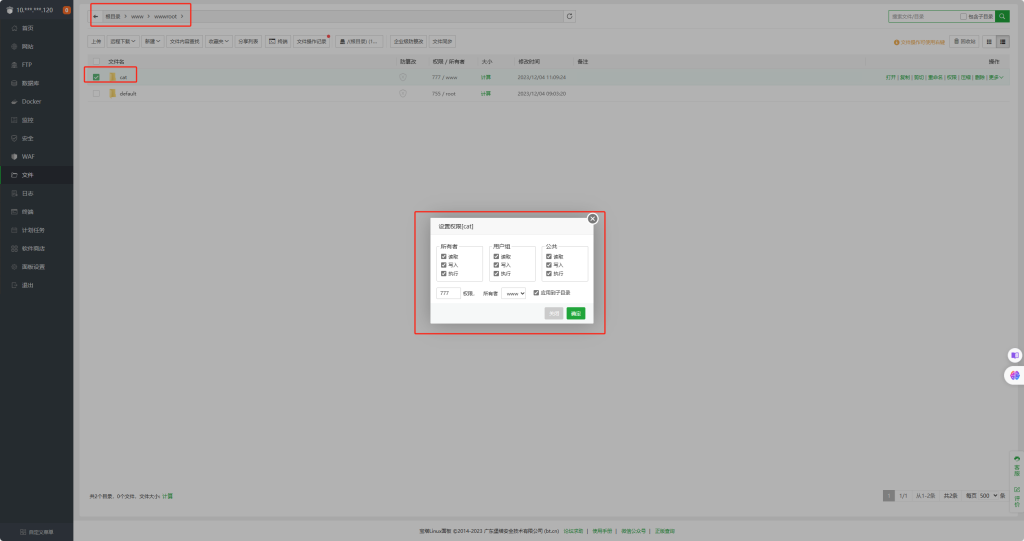This screenshot has width=1024, height=541.
Task: Confirm permissions with green 确定 button
Action: click(575, 314)
